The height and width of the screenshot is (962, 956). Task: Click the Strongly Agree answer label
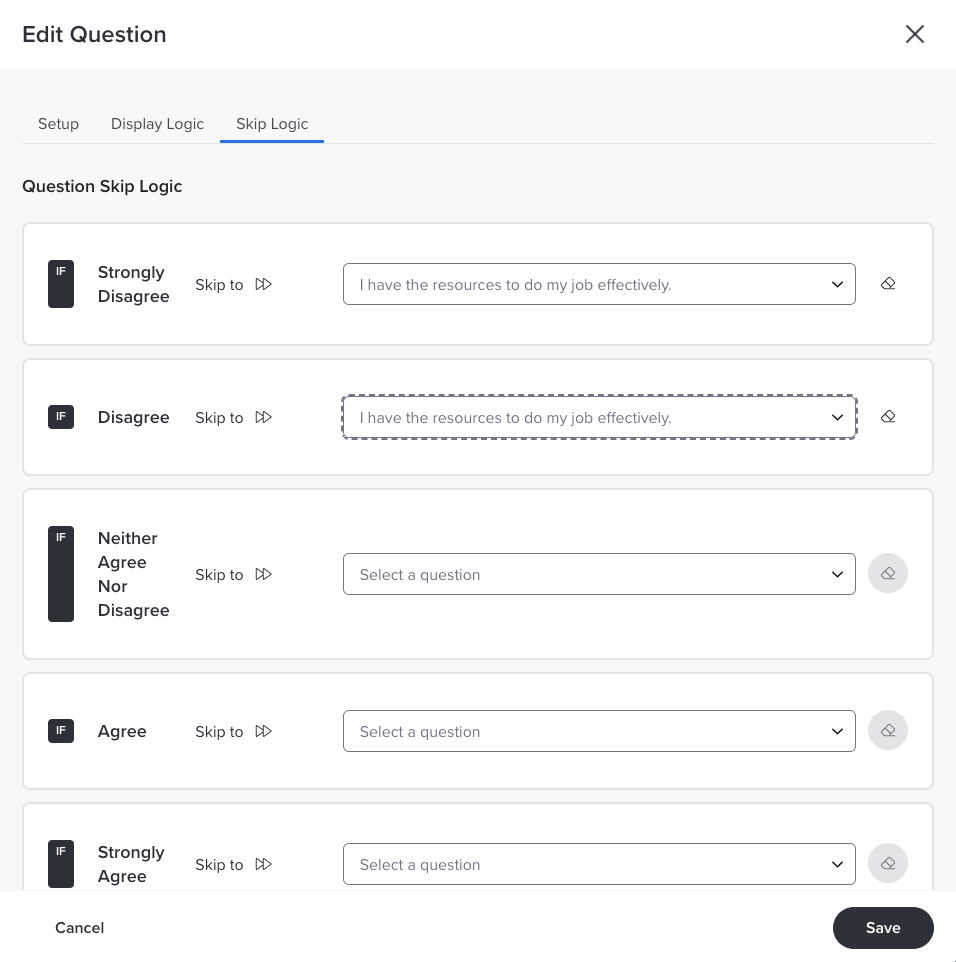click(x=131, y=864)
